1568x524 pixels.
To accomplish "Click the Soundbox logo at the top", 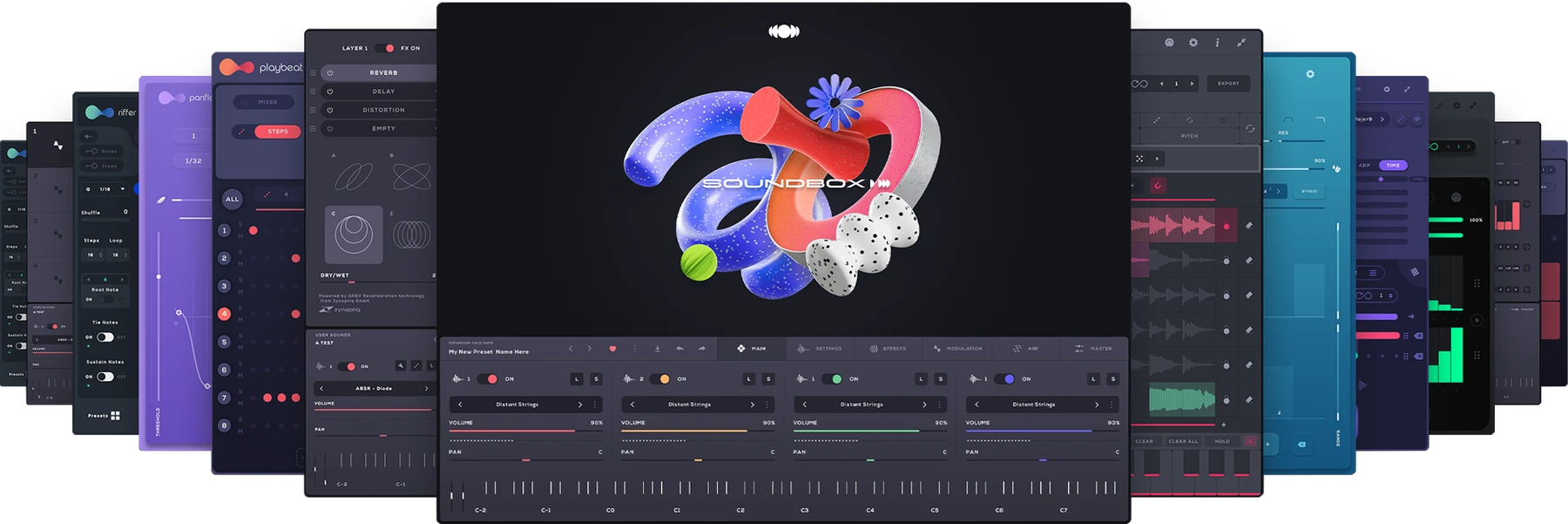I will [x=784, y=31].
